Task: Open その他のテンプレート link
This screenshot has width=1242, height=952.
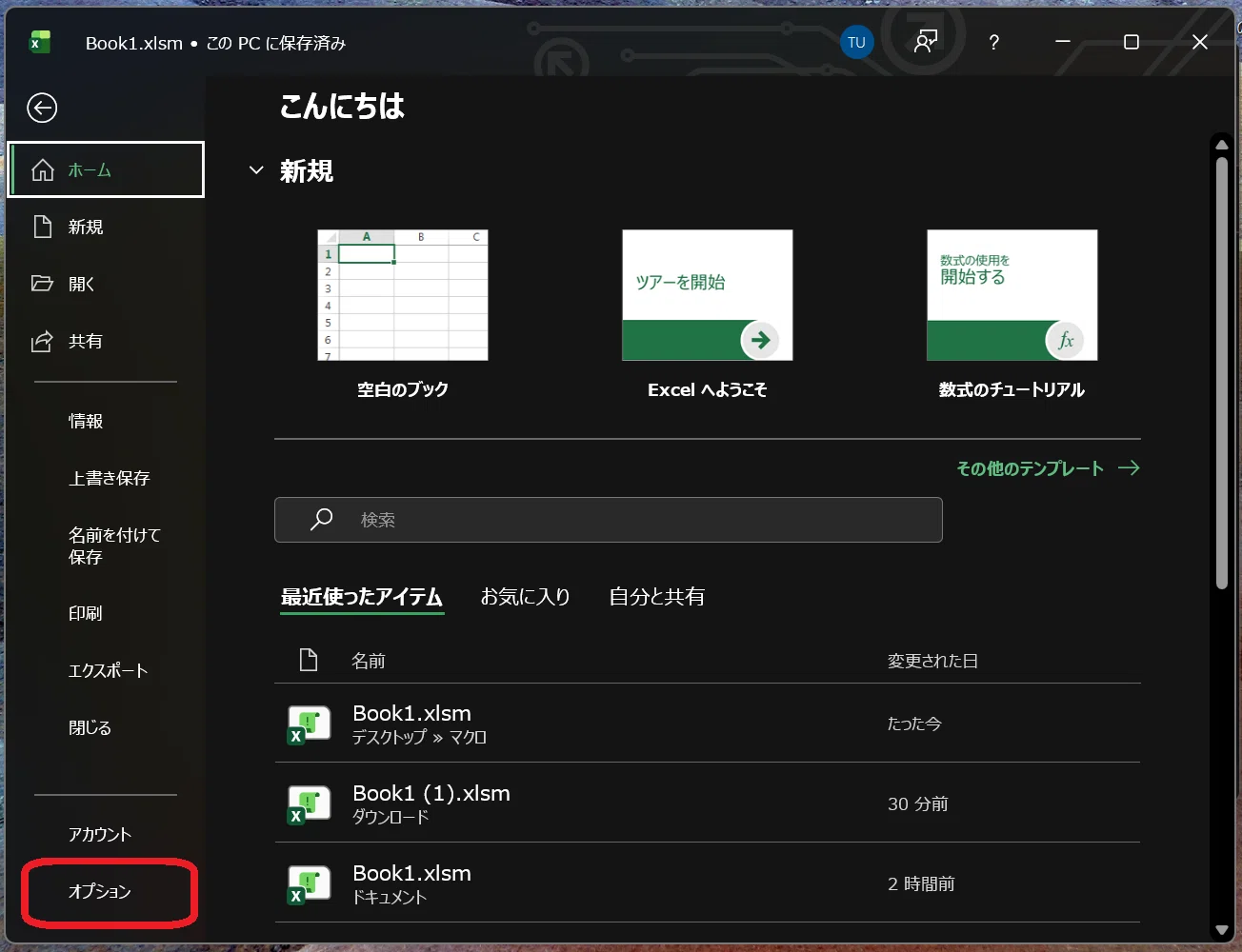Action: [1030, 468]
